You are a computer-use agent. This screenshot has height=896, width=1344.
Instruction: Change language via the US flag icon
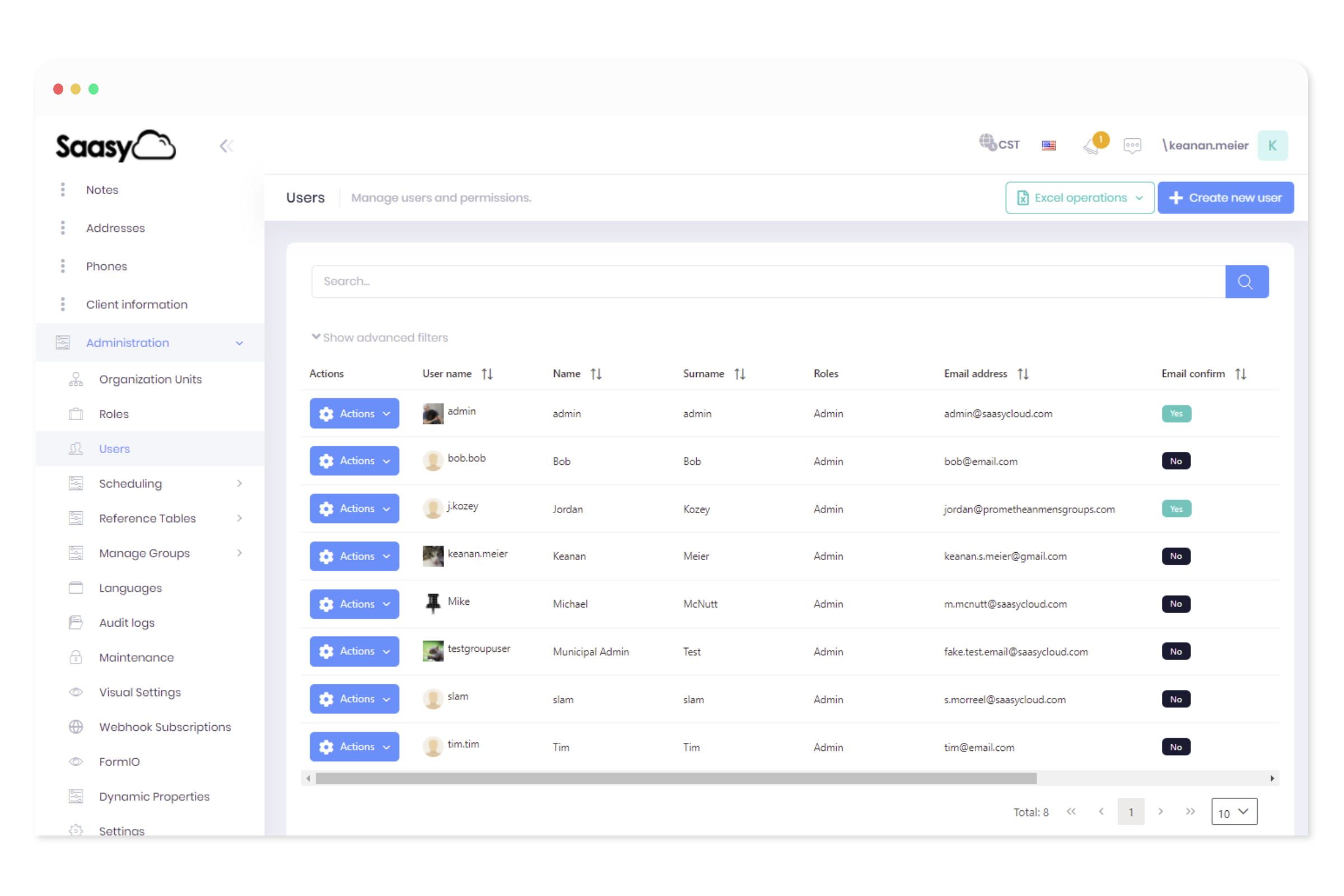[1048, 146]
